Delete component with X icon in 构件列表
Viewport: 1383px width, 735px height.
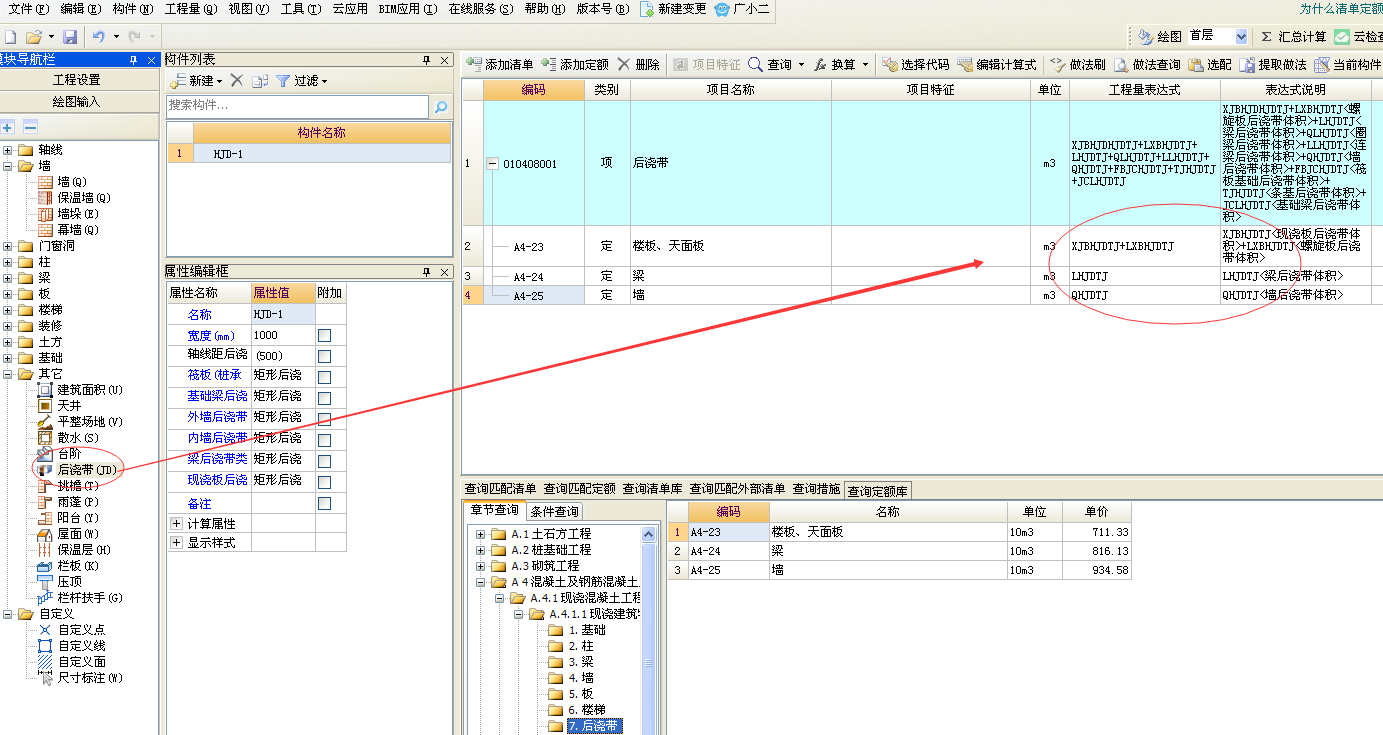237,80
